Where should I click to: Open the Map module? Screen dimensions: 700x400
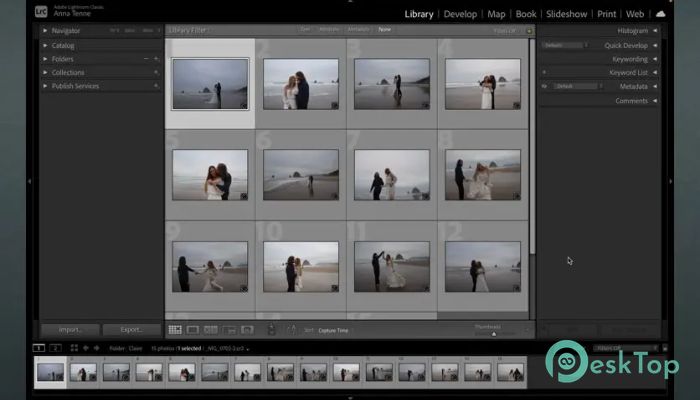496,14
